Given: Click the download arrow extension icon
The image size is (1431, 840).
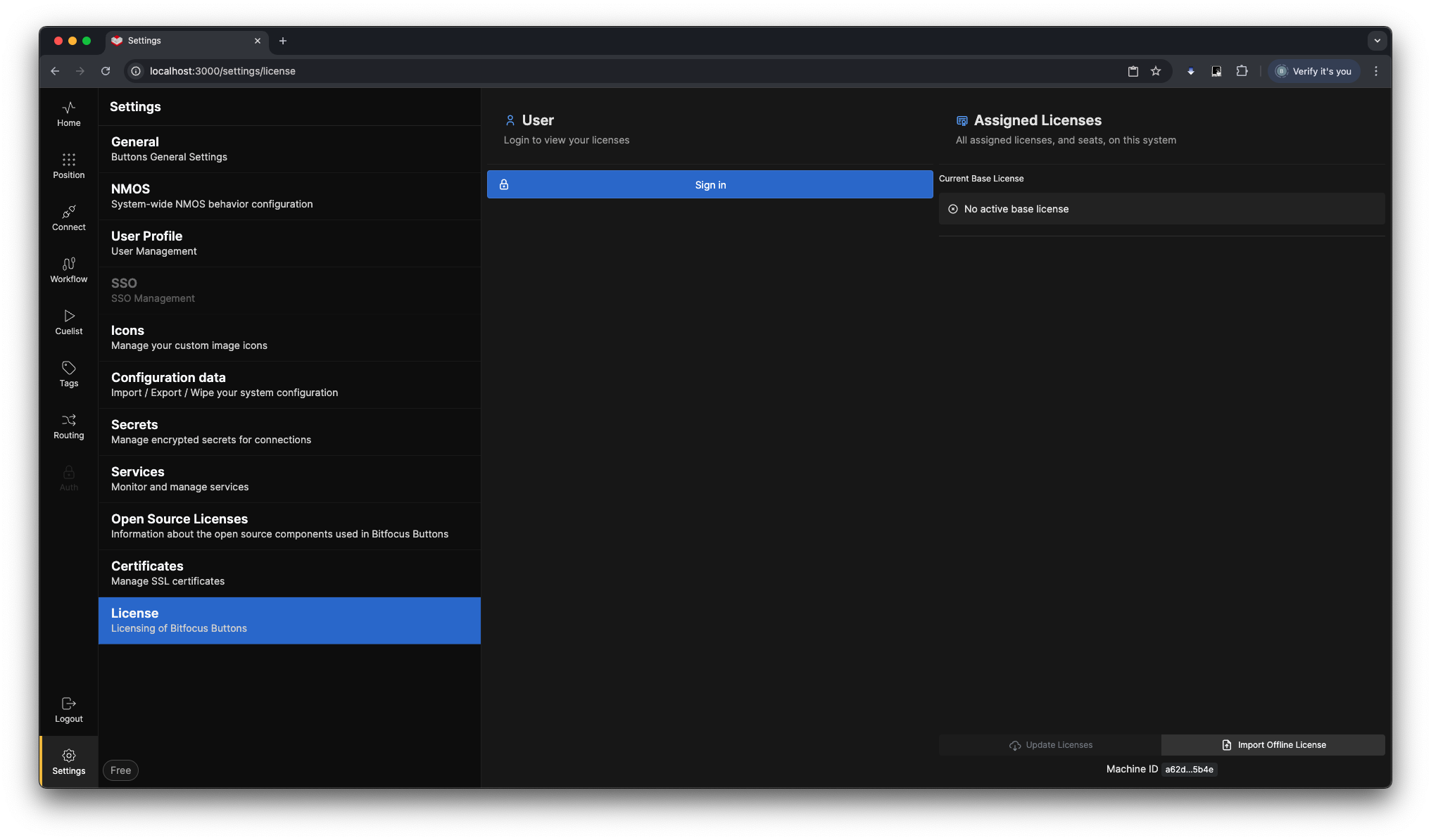Looking at the screenshot, I should pos(1191,71).
